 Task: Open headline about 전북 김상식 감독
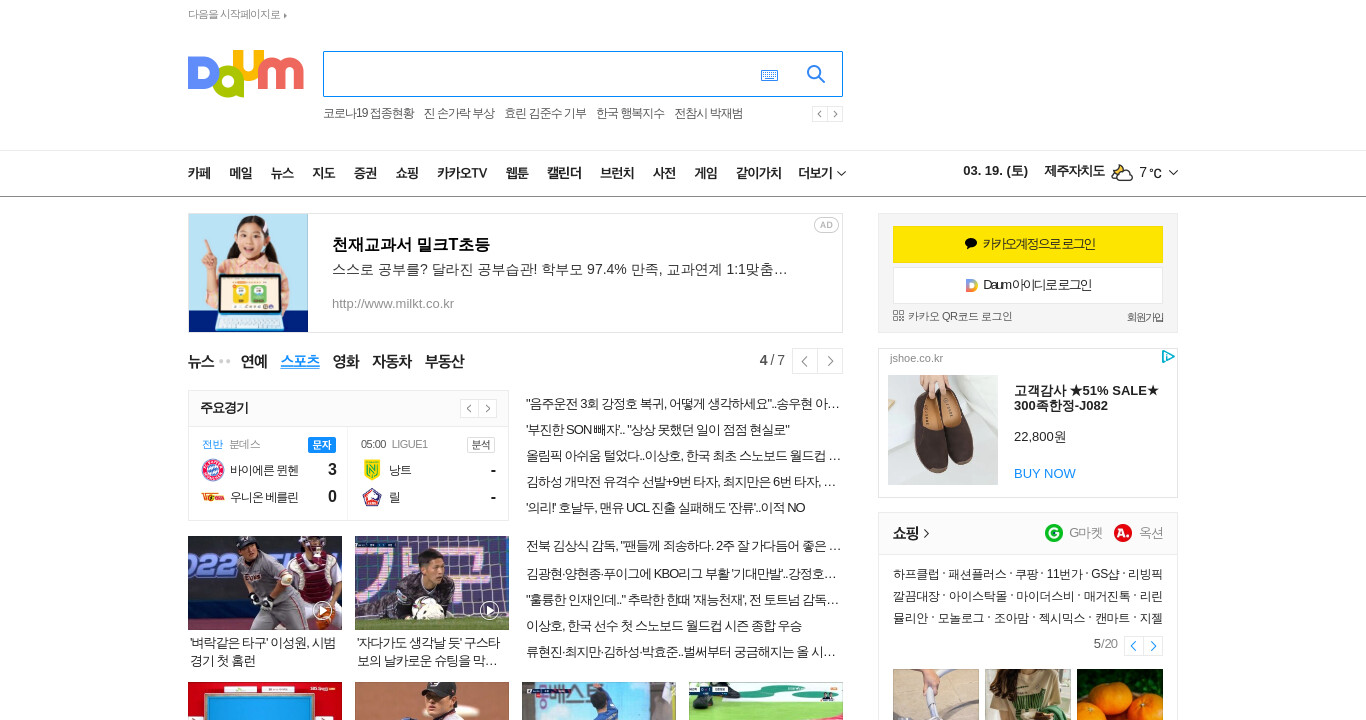point(683,546)
